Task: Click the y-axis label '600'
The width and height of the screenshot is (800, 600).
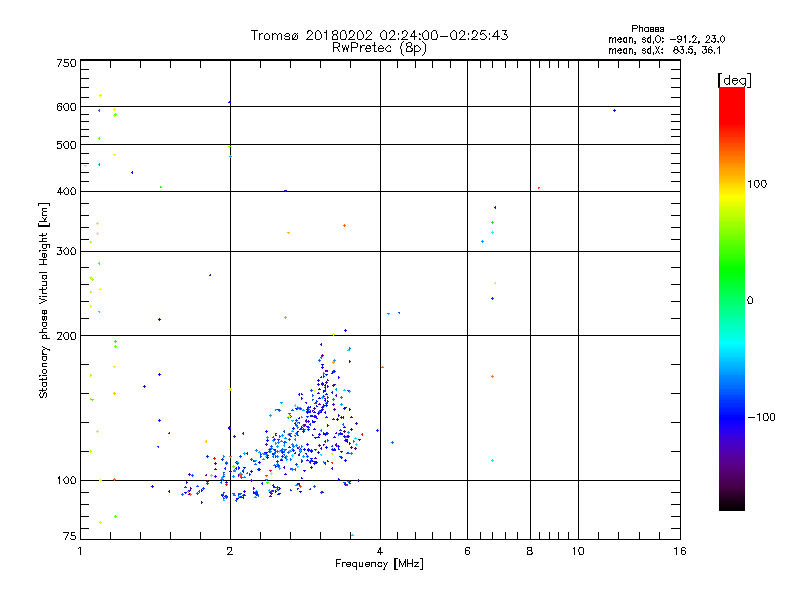Action: [x=66, y=107]
